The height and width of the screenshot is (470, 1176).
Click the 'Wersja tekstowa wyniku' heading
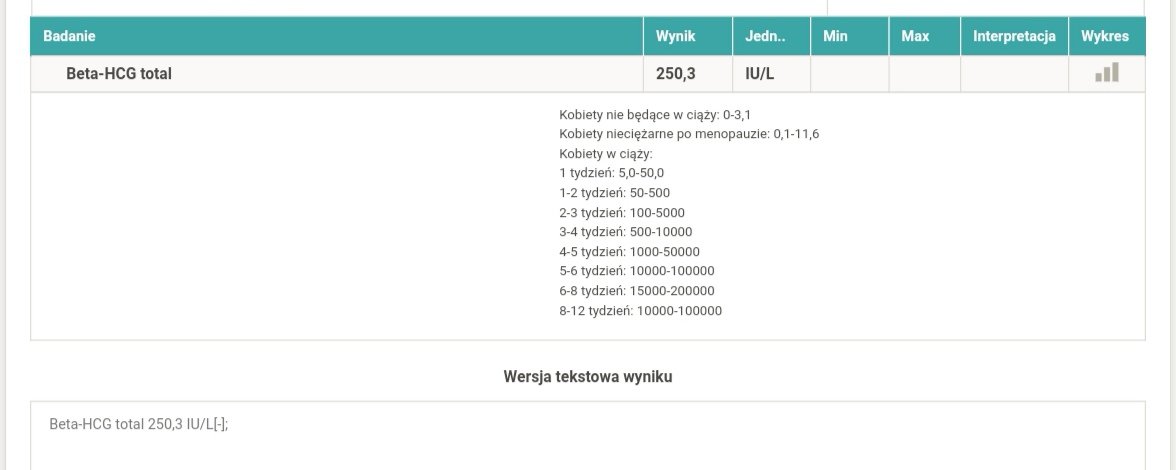click(588, 377)
